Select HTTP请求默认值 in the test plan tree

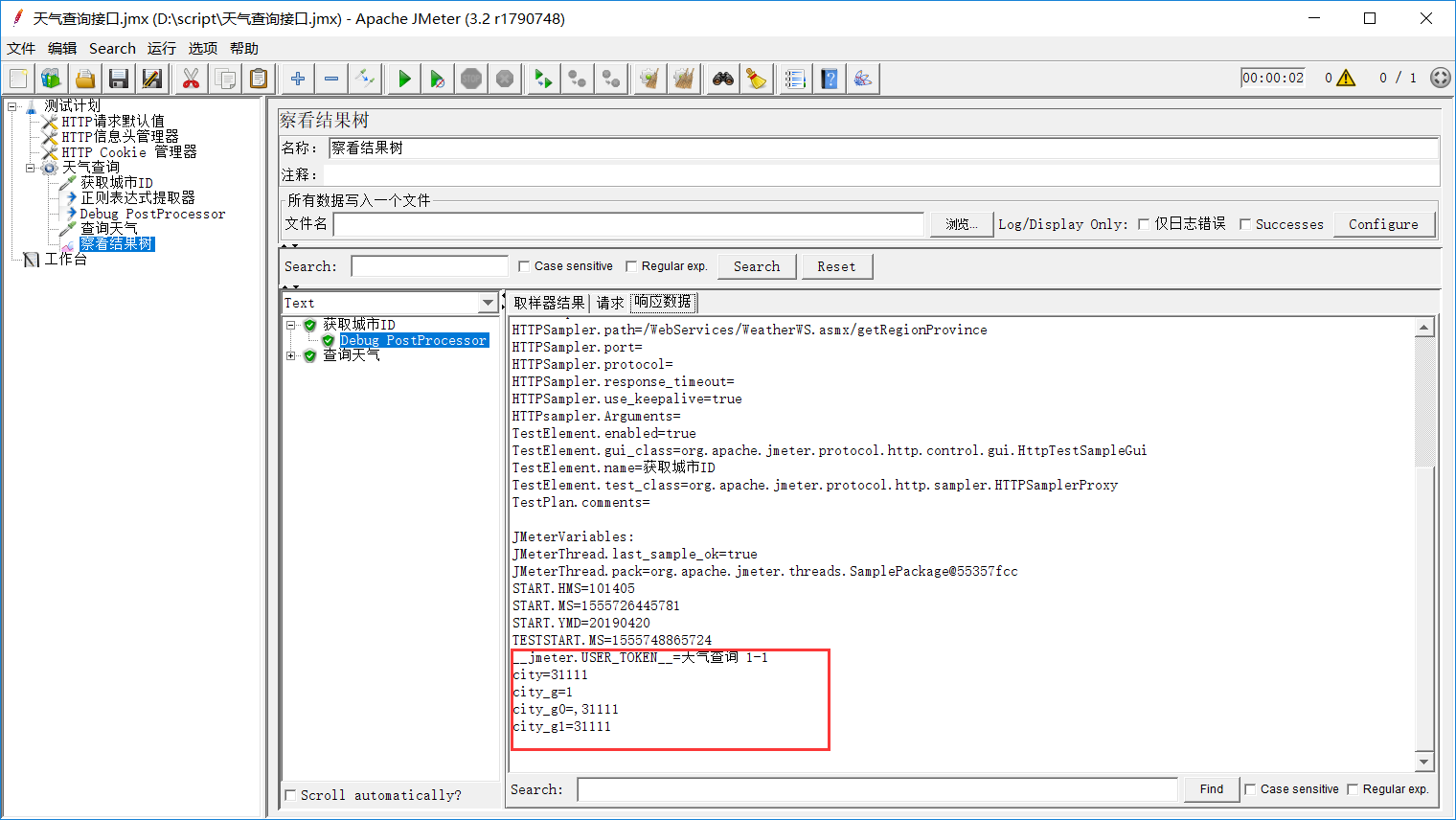click(113, 122)
